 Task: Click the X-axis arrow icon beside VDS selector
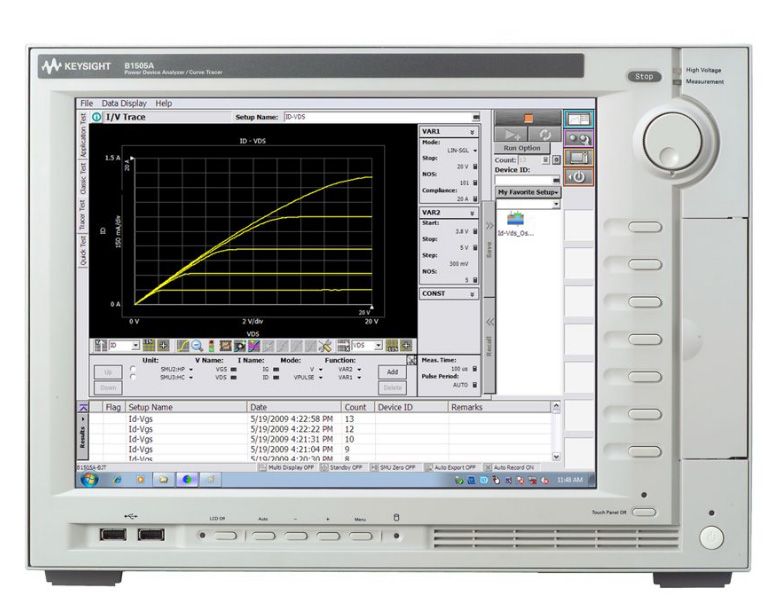click(x=343, y=346)
